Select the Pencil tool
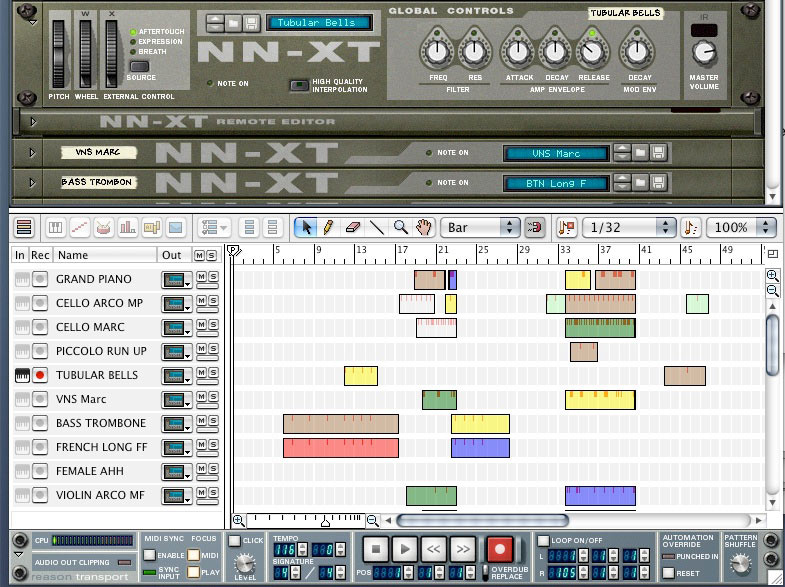Viewport: 785px width, 587px height. click(328, 228)
